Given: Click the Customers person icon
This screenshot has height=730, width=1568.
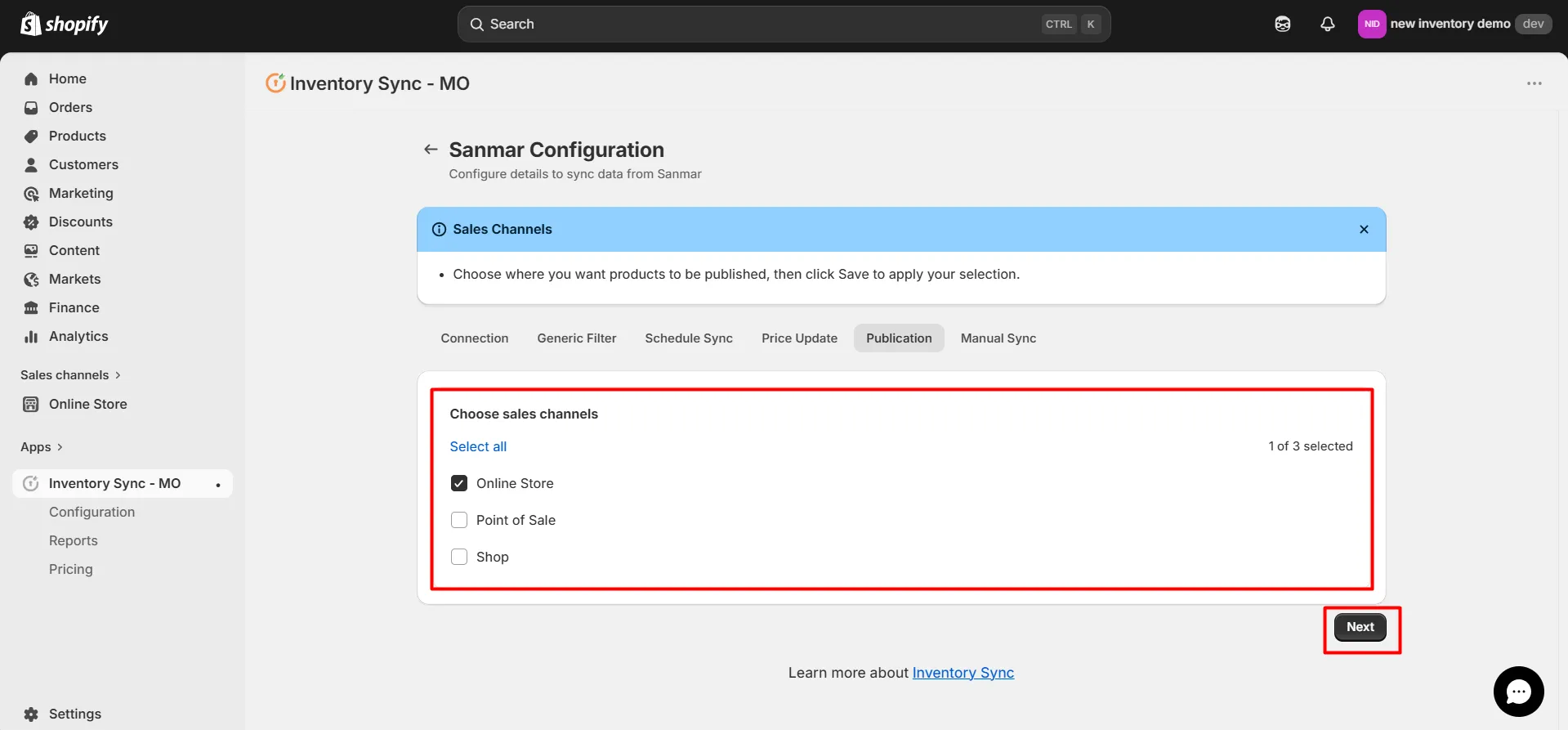Looking at the screenshot, I should 31,165.
